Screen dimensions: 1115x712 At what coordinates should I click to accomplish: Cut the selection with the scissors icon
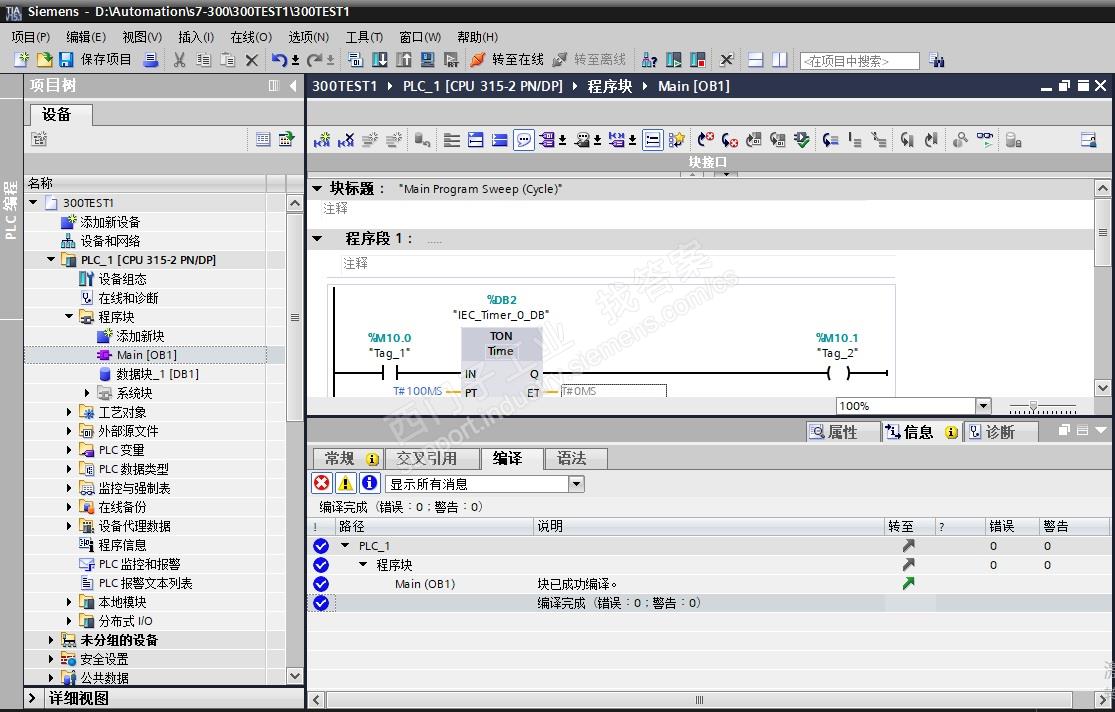pos(179,60)
